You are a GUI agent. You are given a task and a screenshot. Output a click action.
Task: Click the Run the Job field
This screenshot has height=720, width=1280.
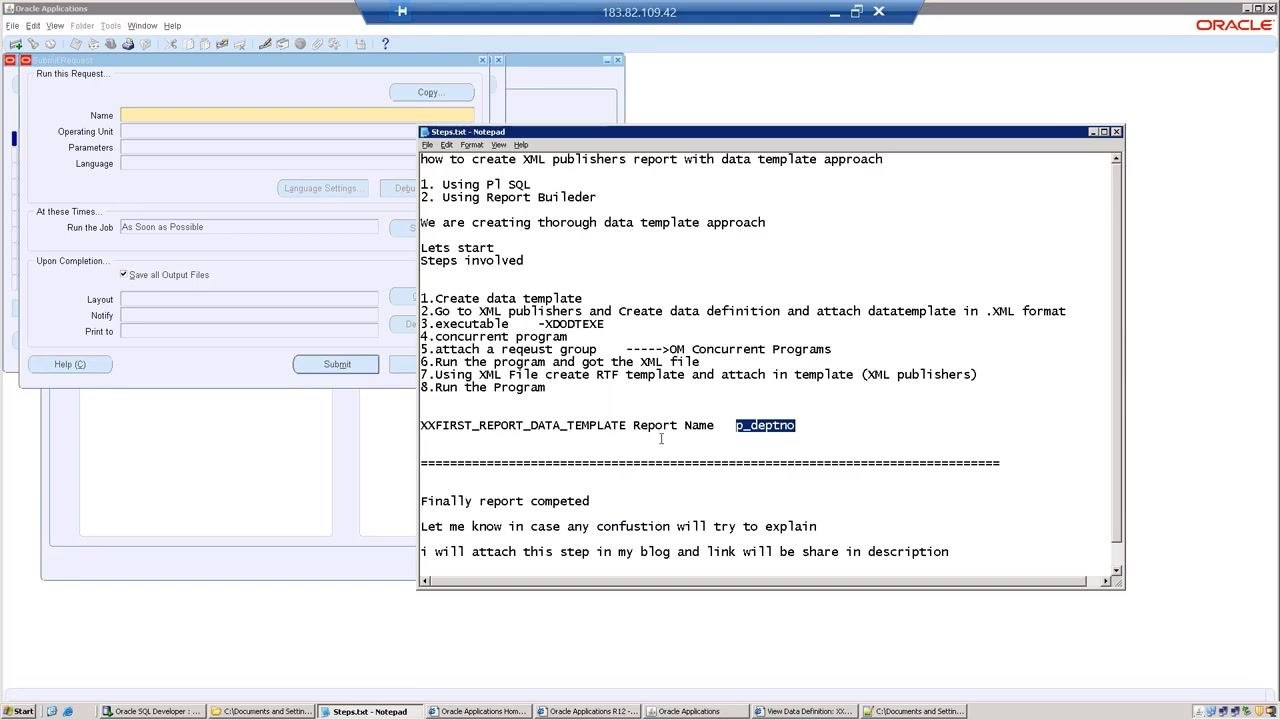pos(249,227)
